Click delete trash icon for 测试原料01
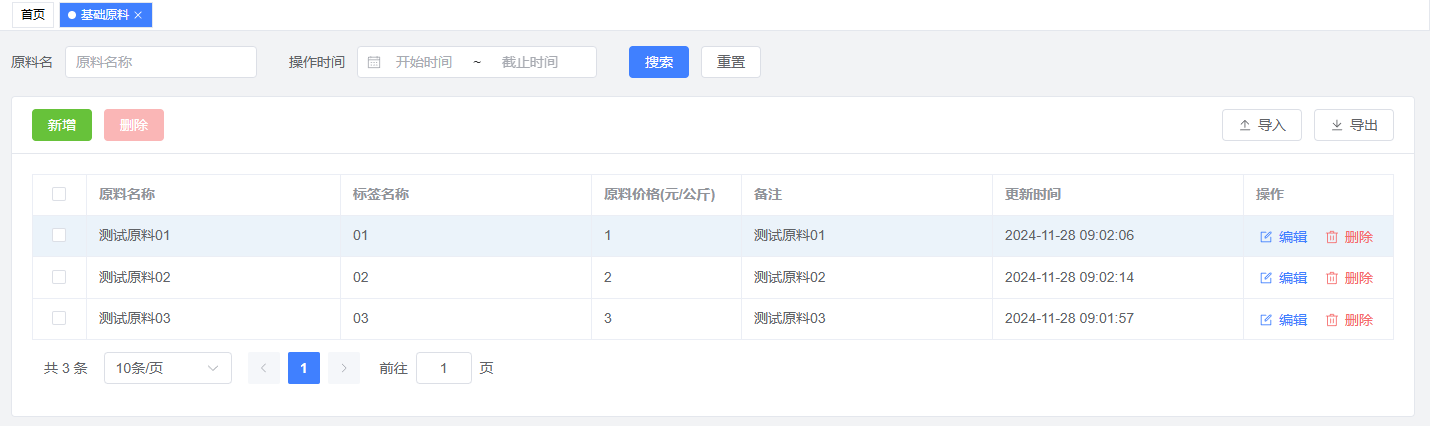Viewport: 1430px width, 426px height. point(1332,237)
